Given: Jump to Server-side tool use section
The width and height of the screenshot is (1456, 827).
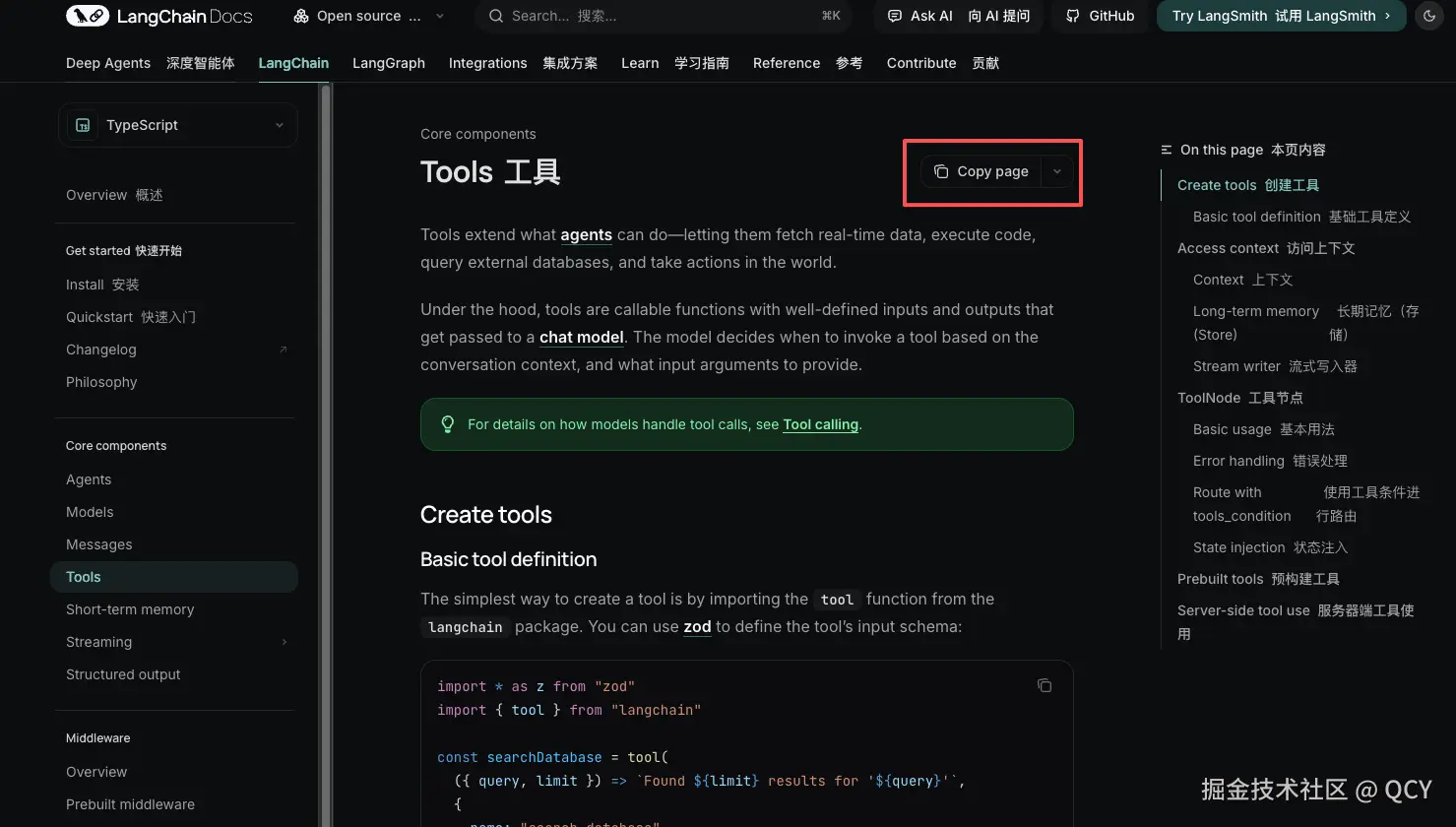Looking at the screenshot, I should [1296, 622].
